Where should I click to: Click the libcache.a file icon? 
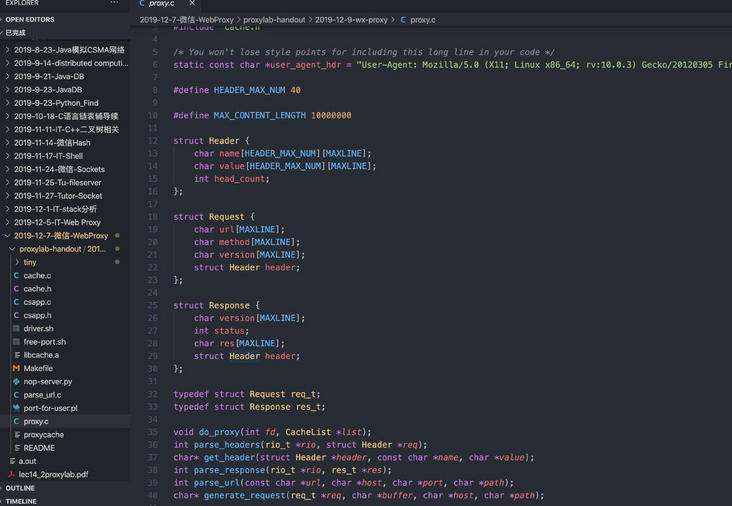coord(16,355)
